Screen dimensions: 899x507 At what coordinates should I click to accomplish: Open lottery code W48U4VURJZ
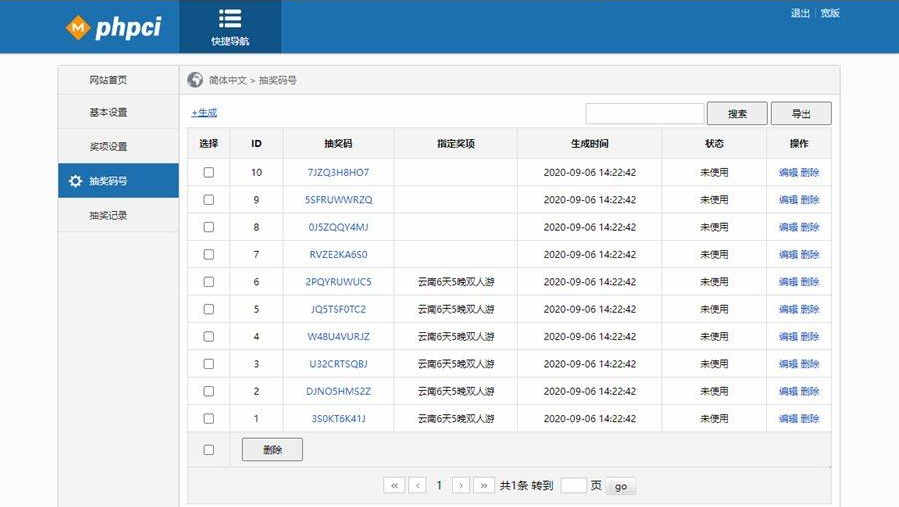[x=338, y=336]
